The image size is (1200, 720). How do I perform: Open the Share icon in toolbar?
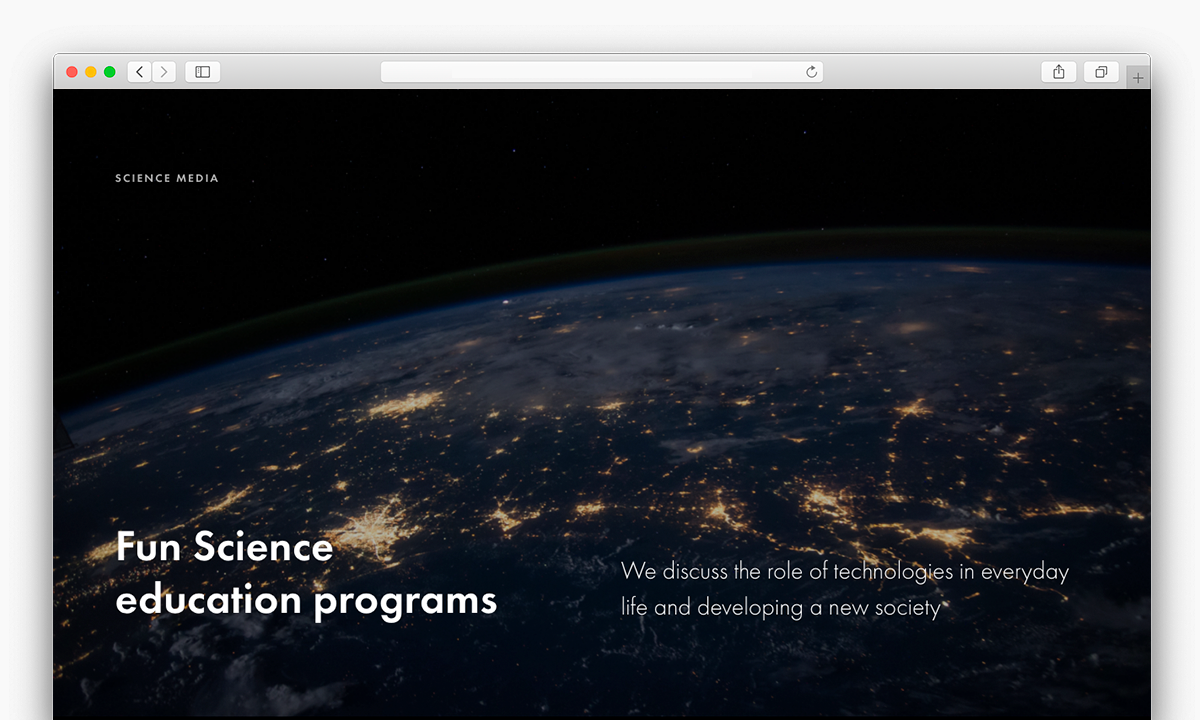(1059, 72)
